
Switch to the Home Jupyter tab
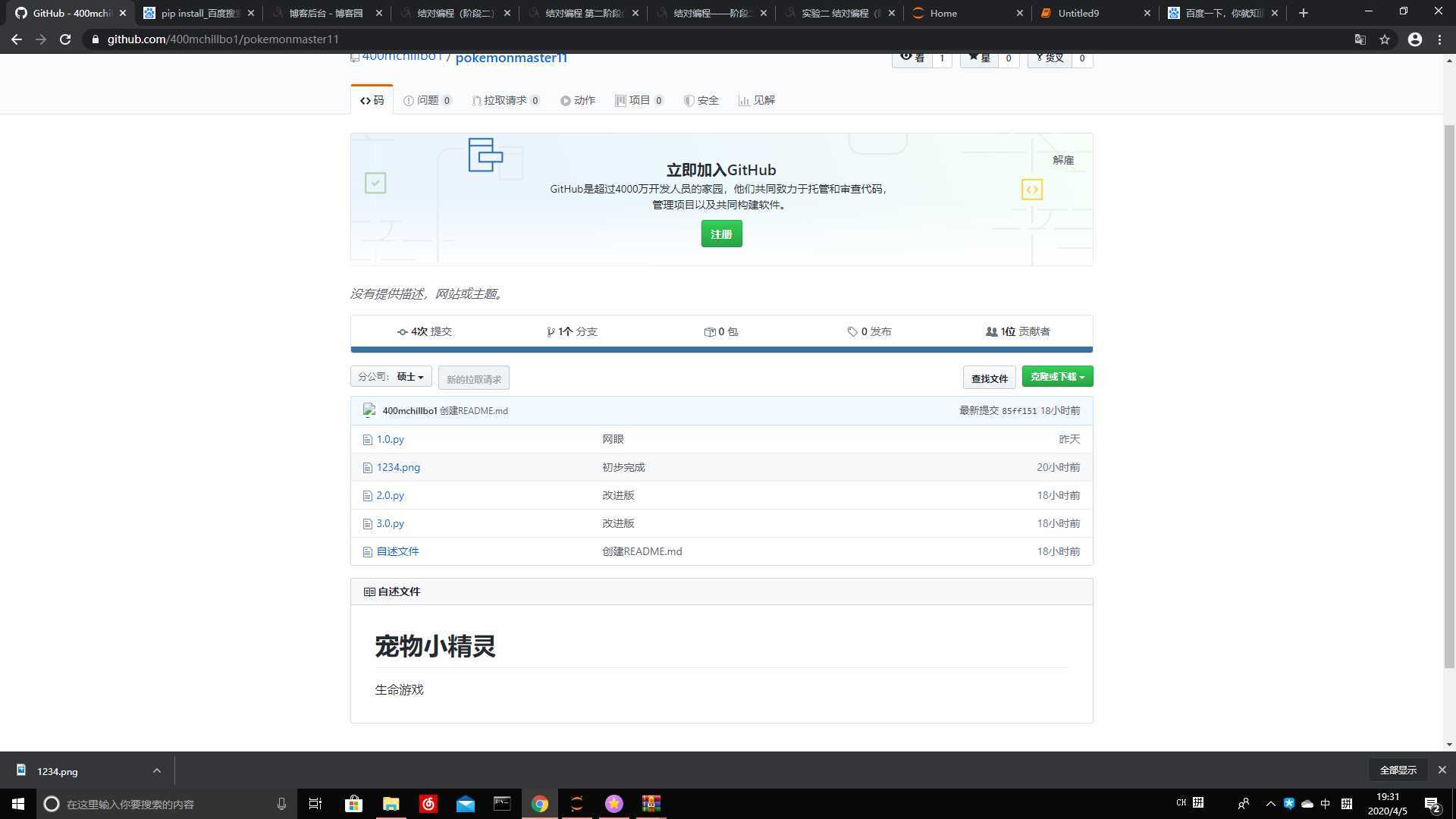pos(968,13)
